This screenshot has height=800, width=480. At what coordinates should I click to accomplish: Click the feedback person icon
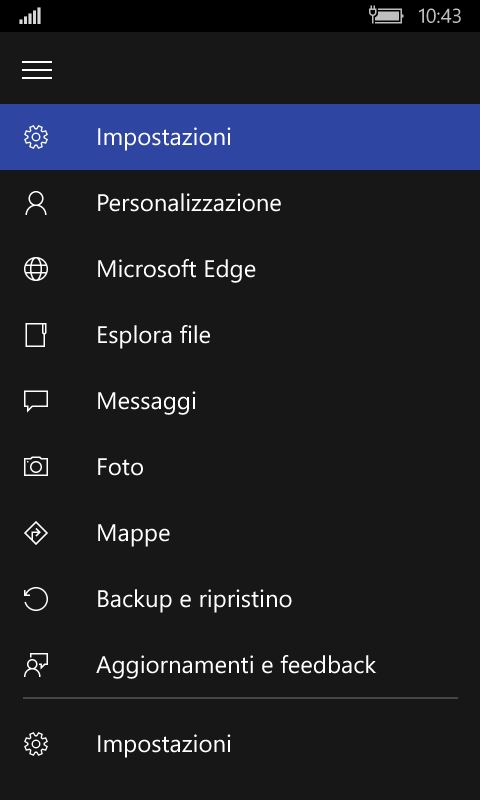click(36, 665)
